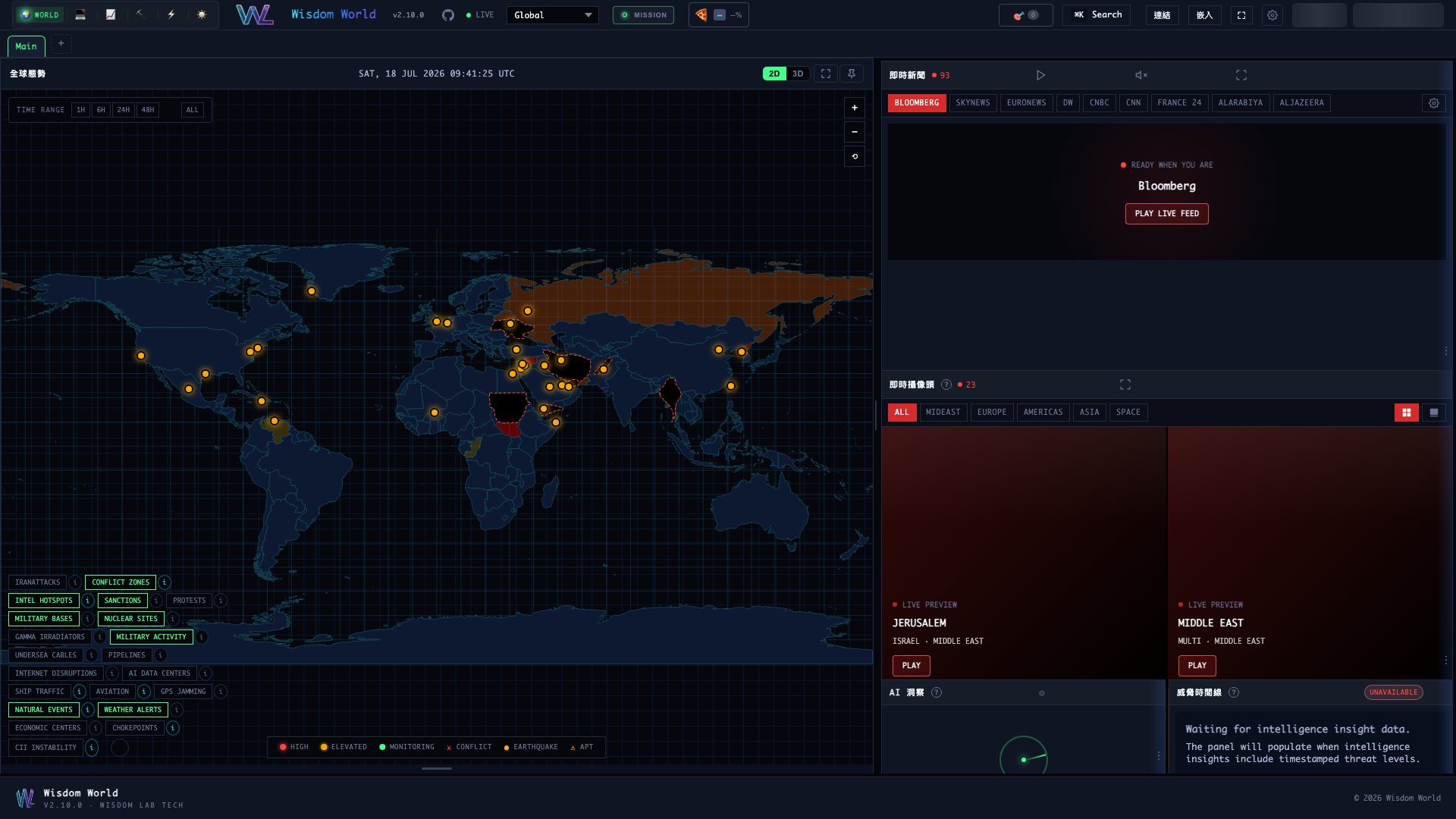
Task: Add a new dashboard tab
Action: (61, 44)
